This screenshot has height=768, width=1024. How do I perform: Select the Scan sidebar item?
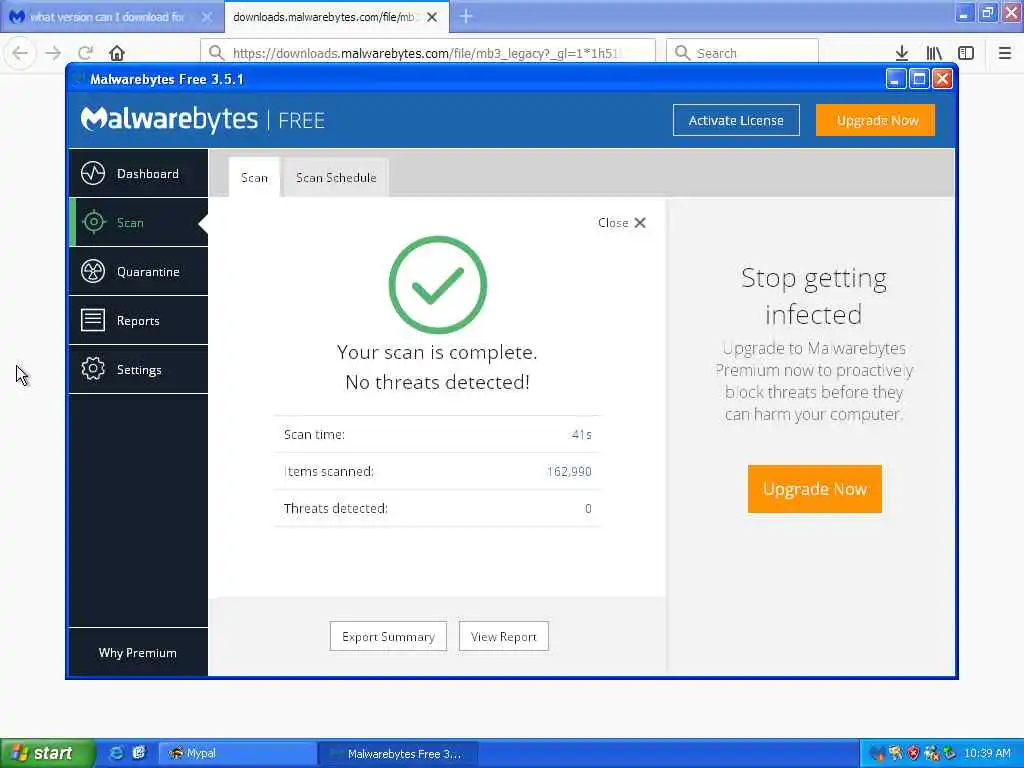tap(138, 223)
